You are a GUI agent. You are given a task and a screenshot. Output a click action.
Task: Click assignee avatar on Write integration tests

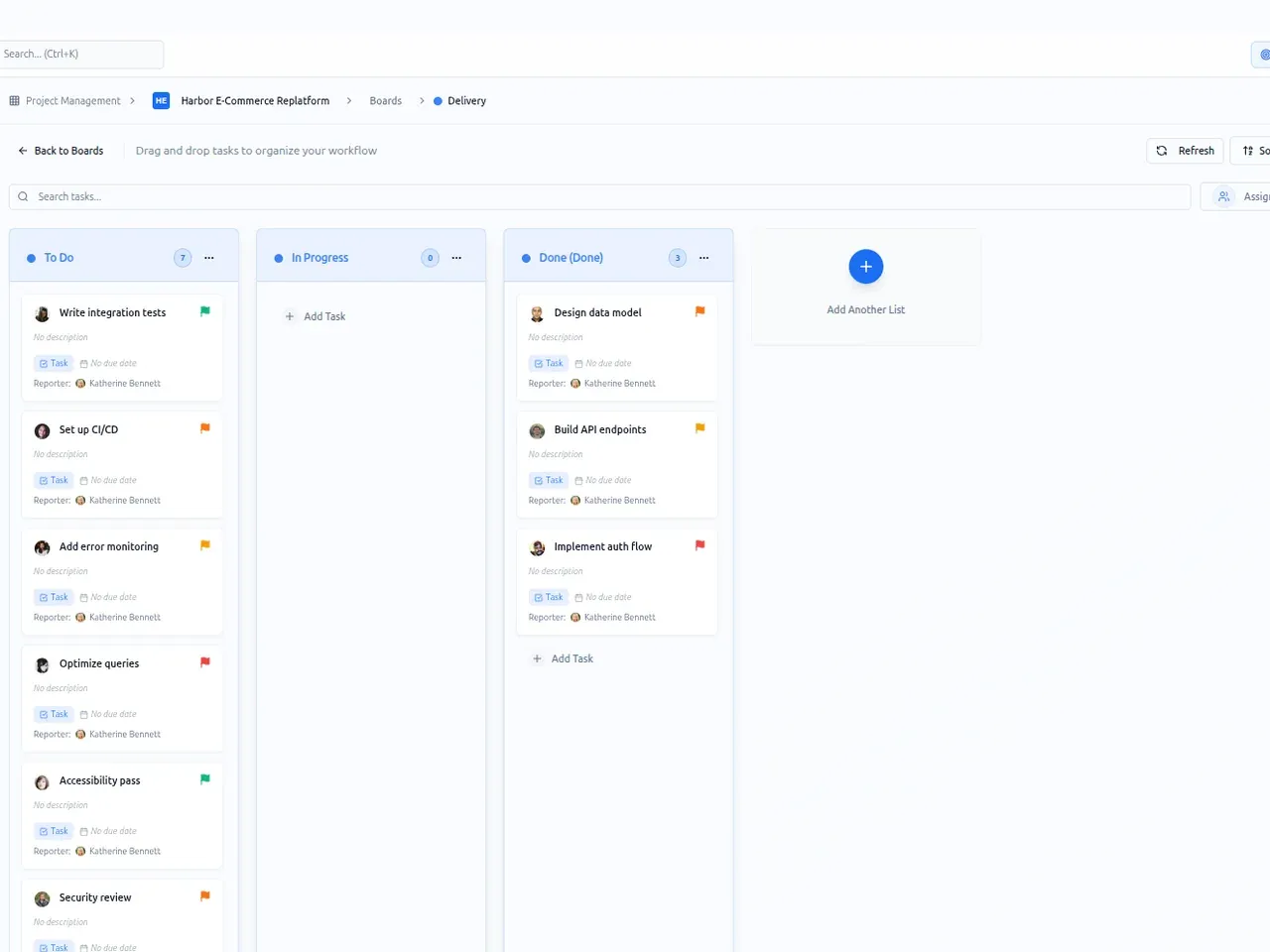42,313
